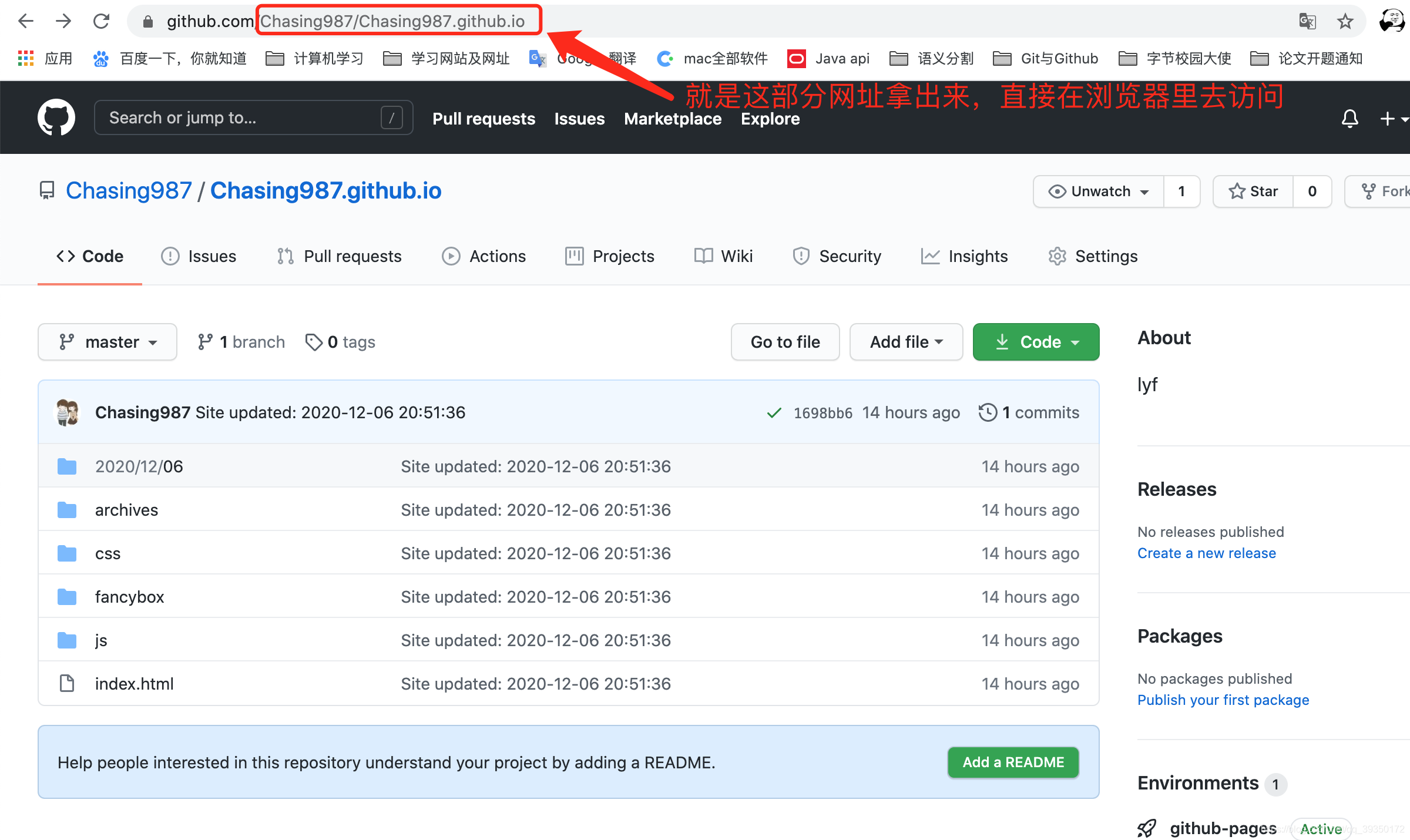Open Explore in top navigation
Viewport: 1410px width, 840px height.
pyautogui.click(x=770, y=119)
